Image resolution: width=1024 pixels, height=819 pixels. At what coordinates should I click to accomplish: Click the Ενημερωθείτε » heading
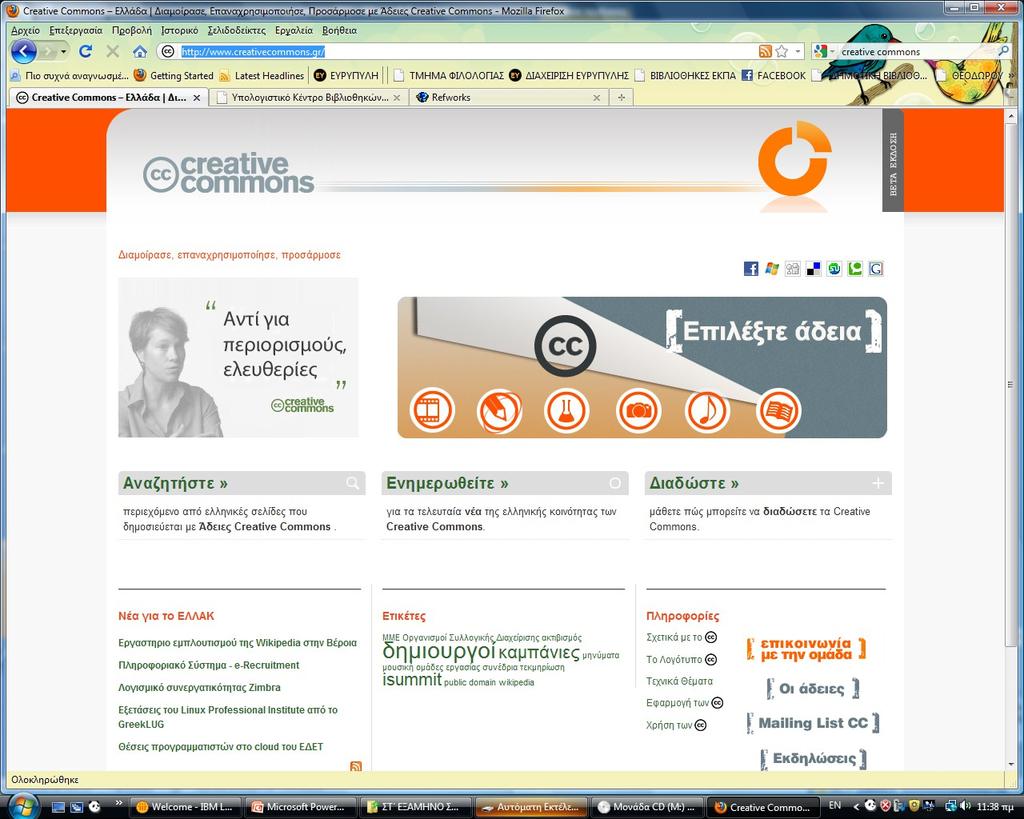coord(447,483)
